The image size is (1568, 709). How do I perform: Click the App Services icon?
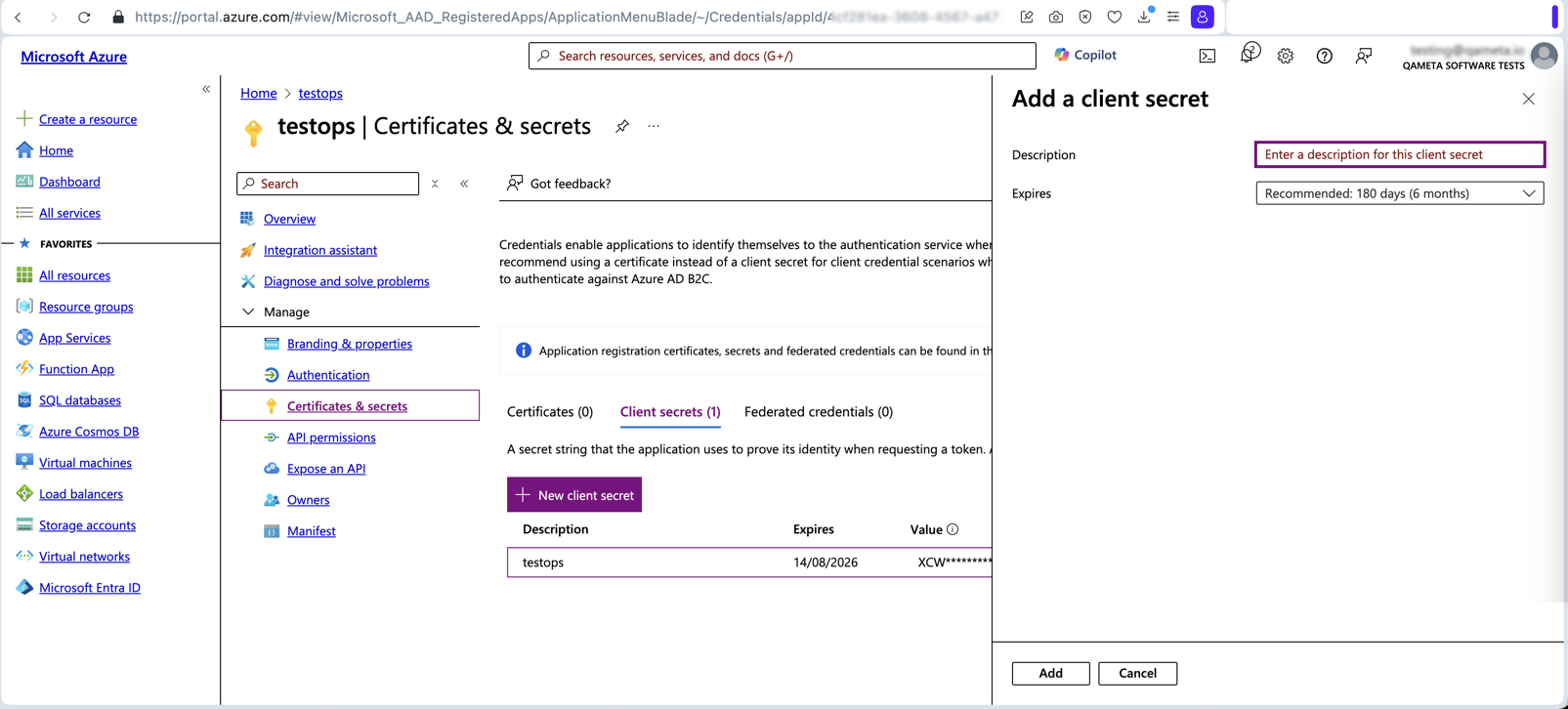point(24,338)
